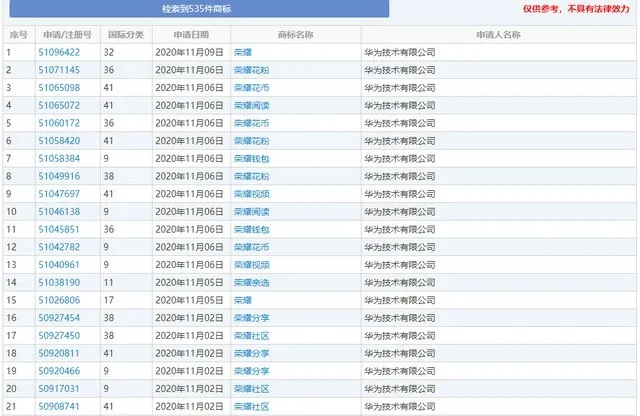The width and height of the screenshot is (640, 416).
Task: Open application number 51038190
Action: tap(58, 282)
